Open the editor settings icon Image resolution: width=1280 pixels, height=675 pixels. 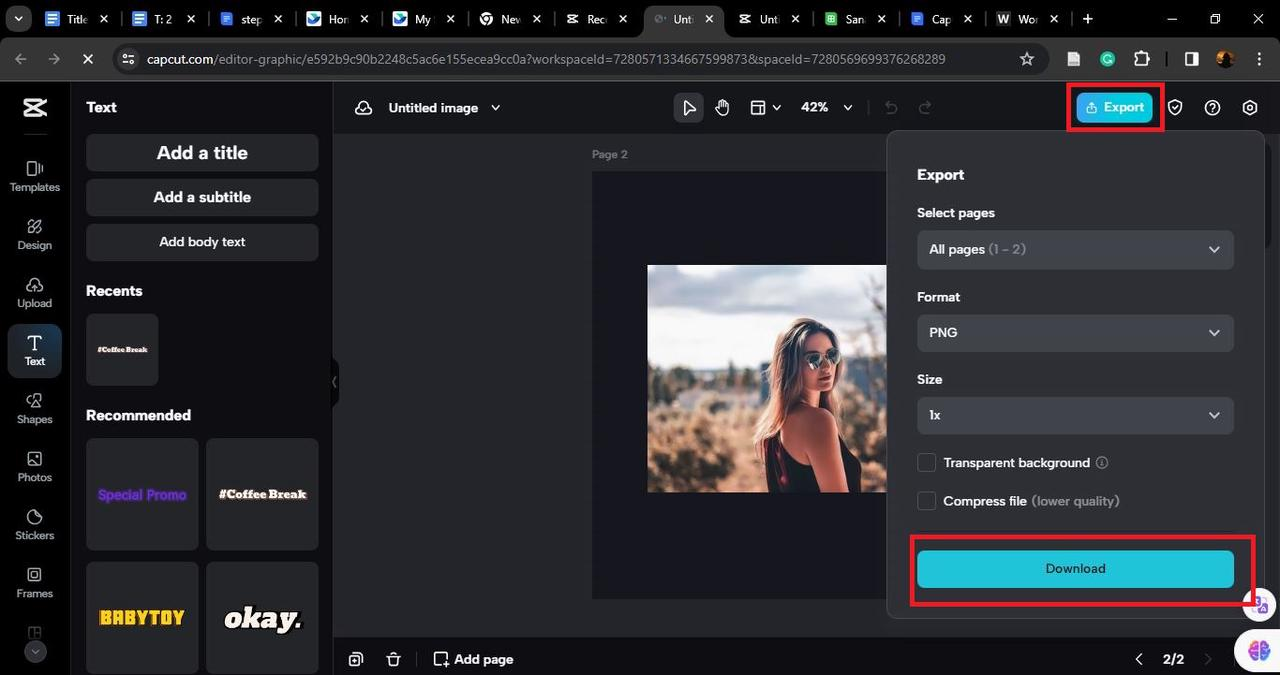click(x=1250, y=108)
